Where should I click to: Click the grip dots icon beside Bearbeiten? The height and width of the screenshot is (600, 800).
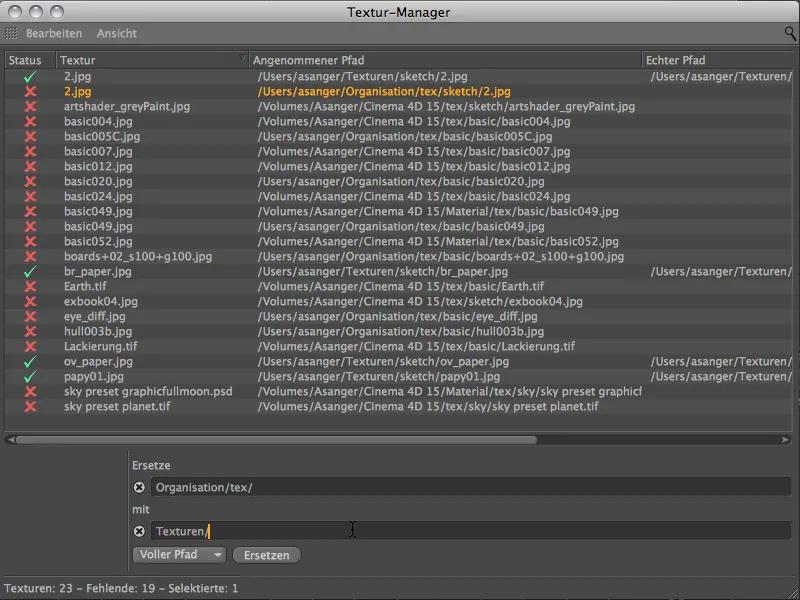coord(11,33)
